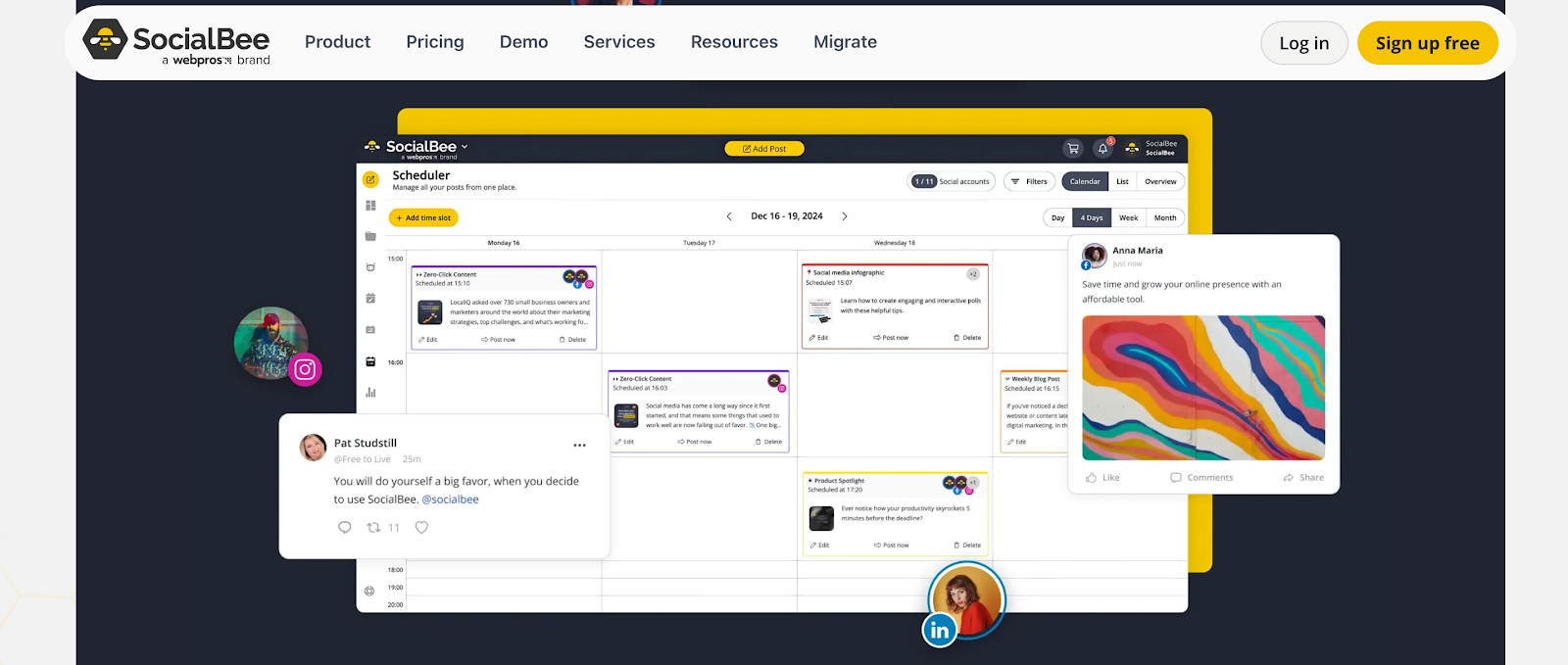Select the Week range view
Screen dimensions: 1568x665
point(1129,217)
